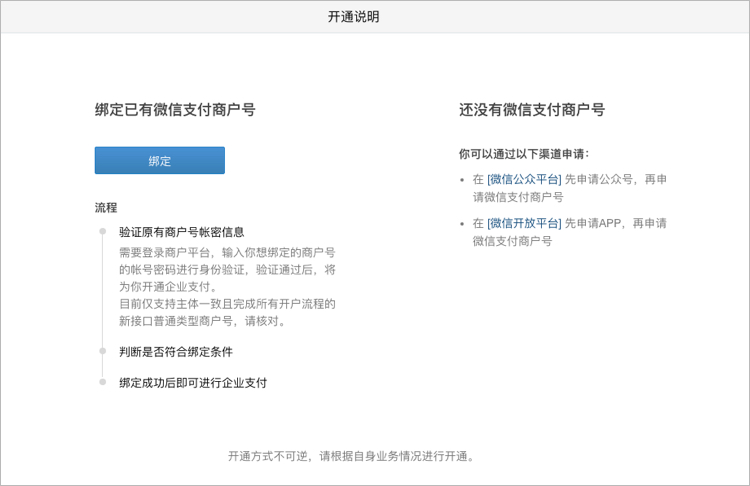Select step 验证原有商户号帐密信息
The image size is (750, 486).
point(182,232)
